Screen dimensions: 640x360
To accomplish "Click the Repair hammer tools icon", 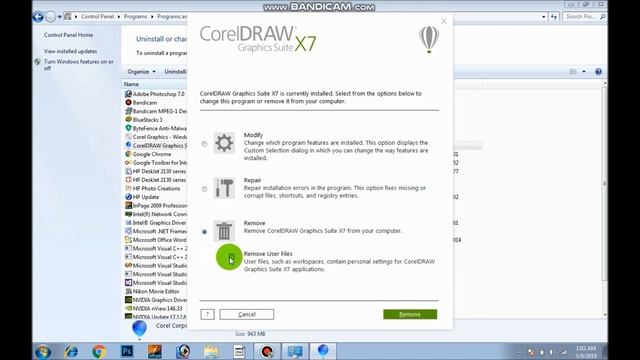I will tap(224, 188).
